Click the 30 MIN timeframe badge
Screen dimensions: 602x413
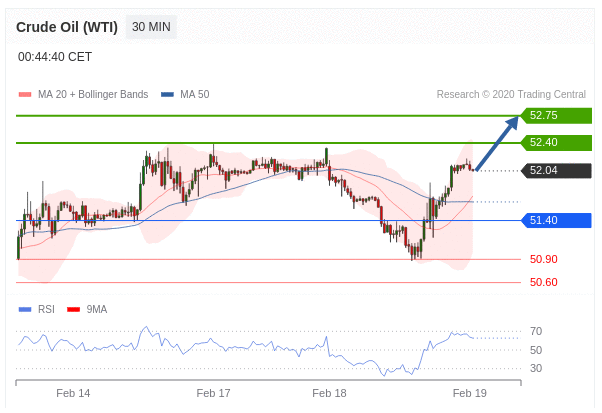pyautogui.click(x=151, y=27)
